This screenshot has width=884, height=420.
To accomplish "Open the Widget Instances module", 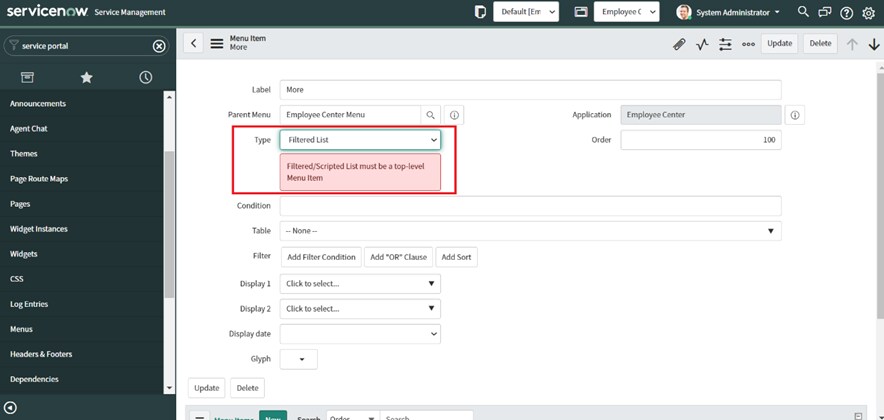I will click(x=39, y=229).
